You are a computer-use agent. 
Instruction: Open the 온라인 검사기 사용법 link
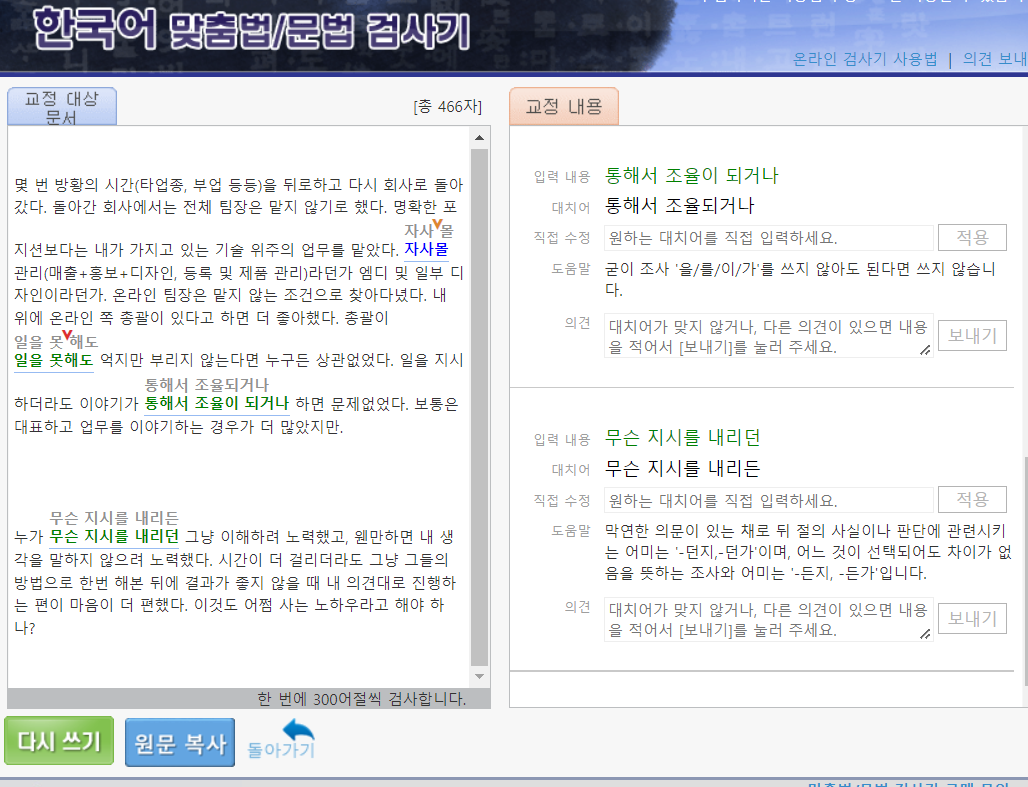click(865, 59)
